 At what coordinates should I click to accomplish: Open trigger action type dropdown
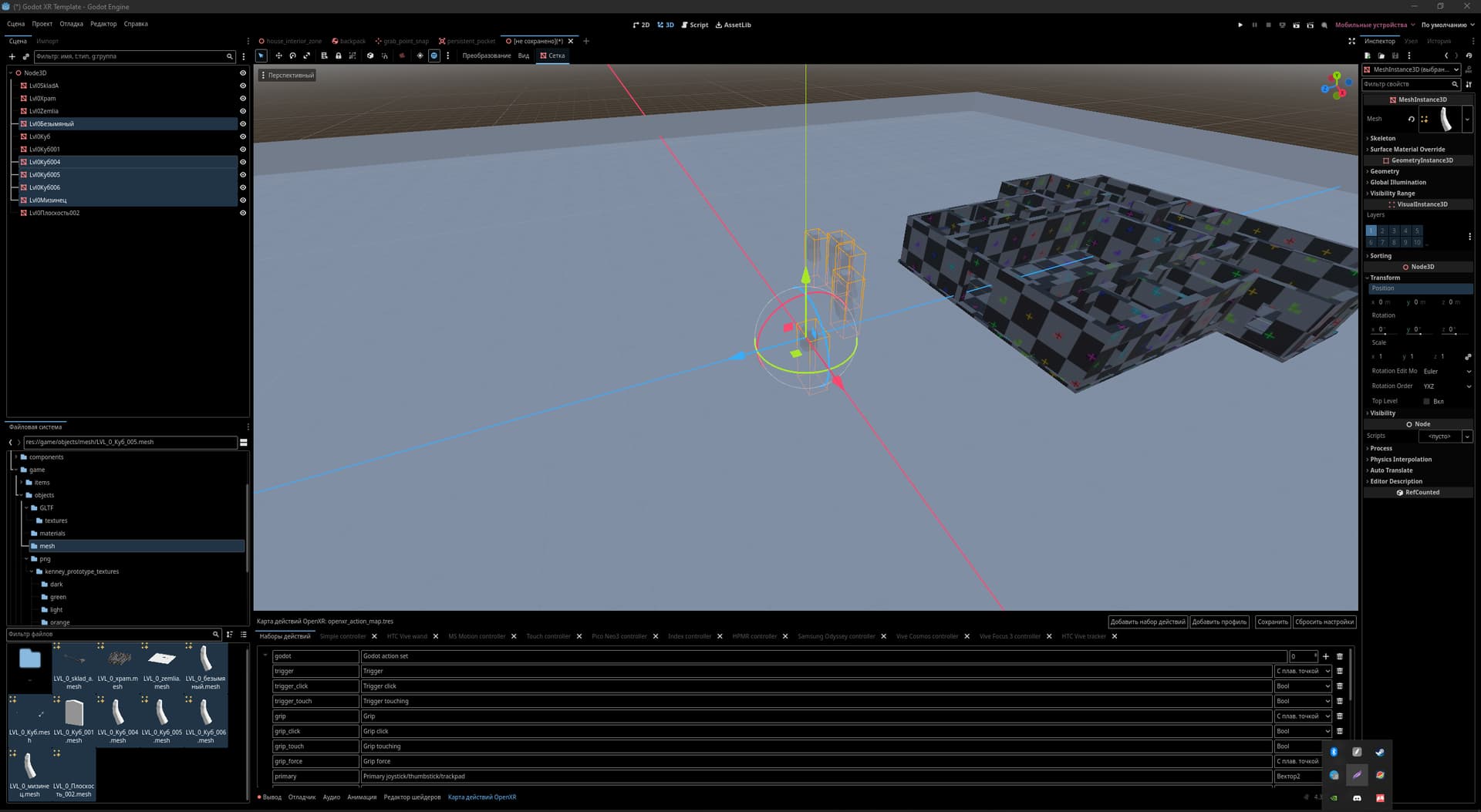1303,671
